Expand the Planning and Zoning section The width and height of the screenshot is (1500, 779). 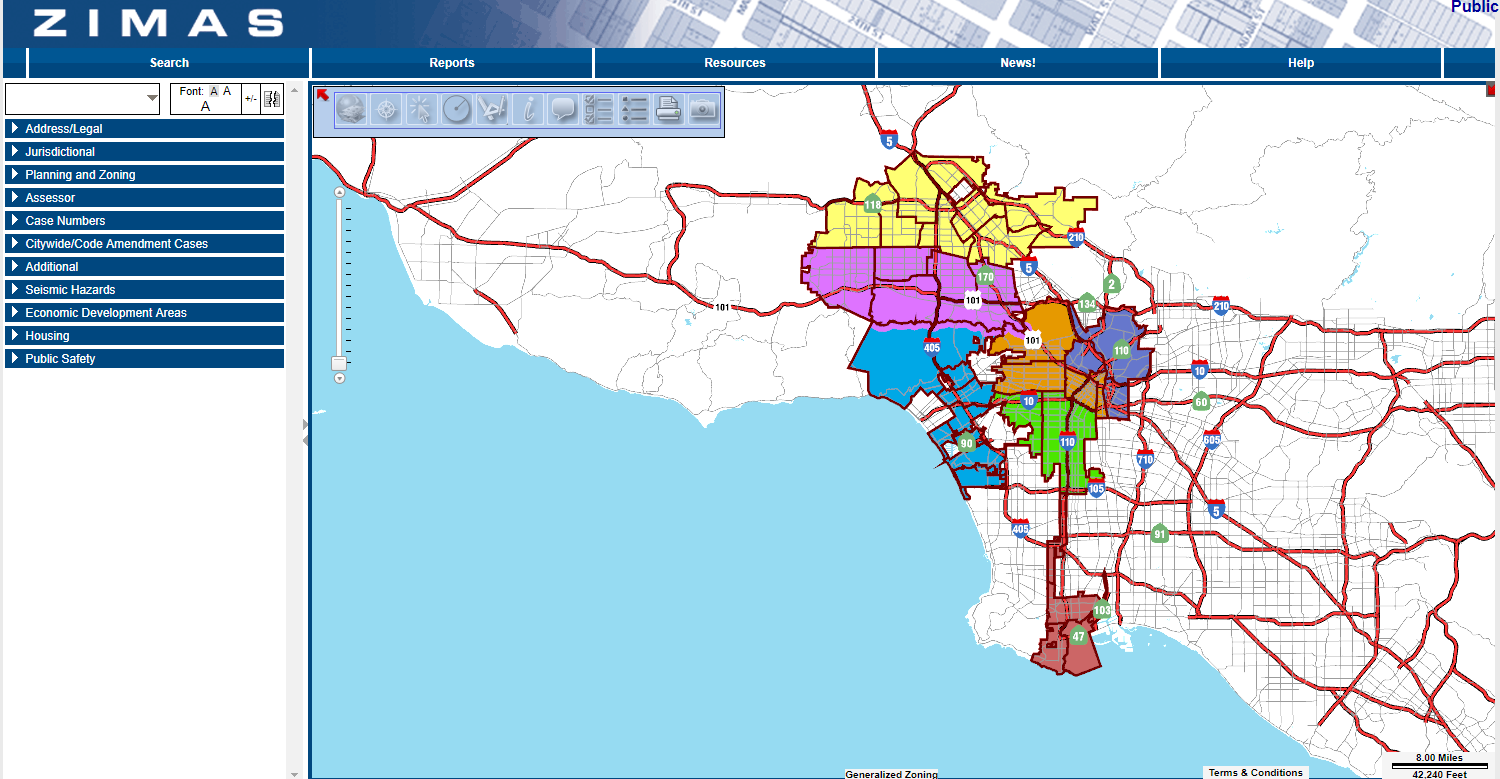144,174
